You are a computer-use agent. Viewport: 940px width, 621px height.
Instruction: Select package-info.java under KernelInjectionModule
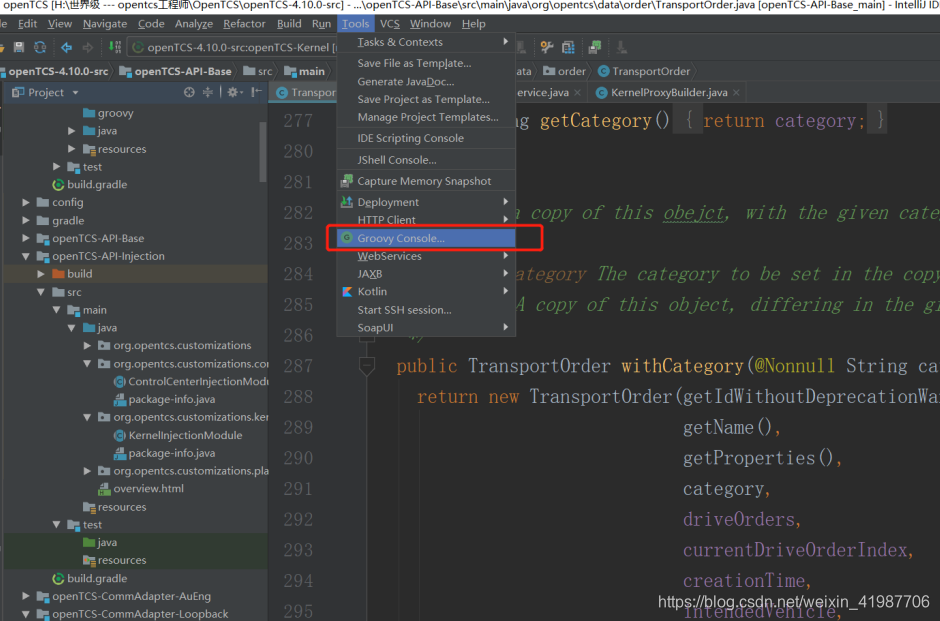click(x=165, y=453)
